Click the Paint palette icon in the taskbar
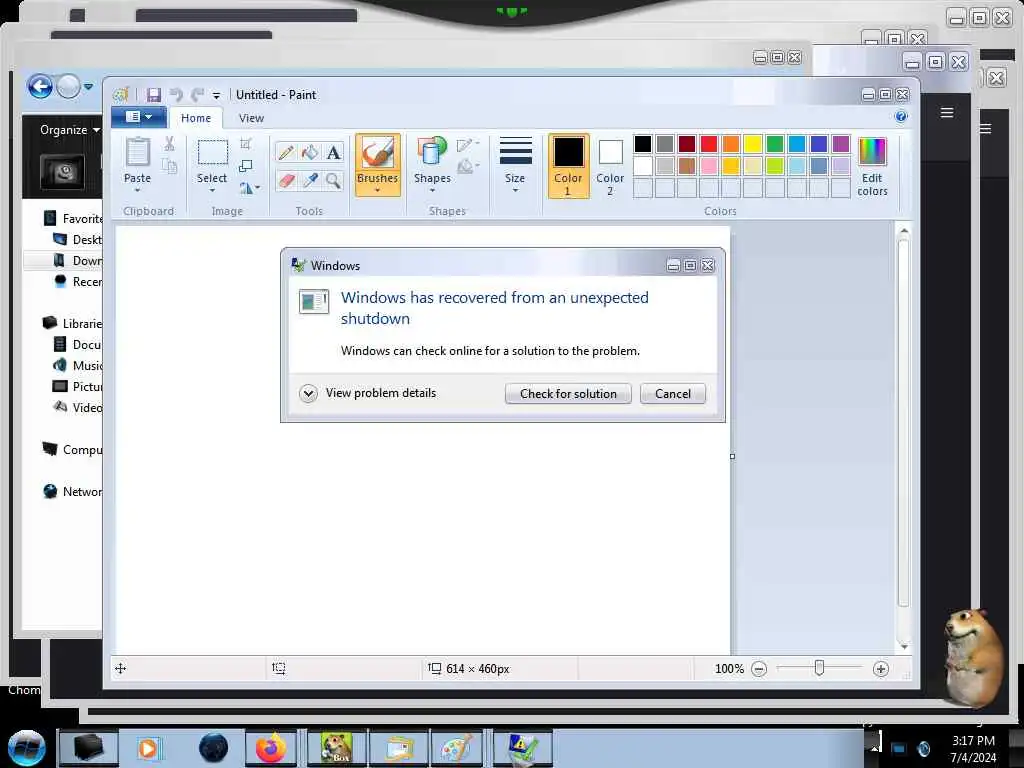 coord(456,748)
